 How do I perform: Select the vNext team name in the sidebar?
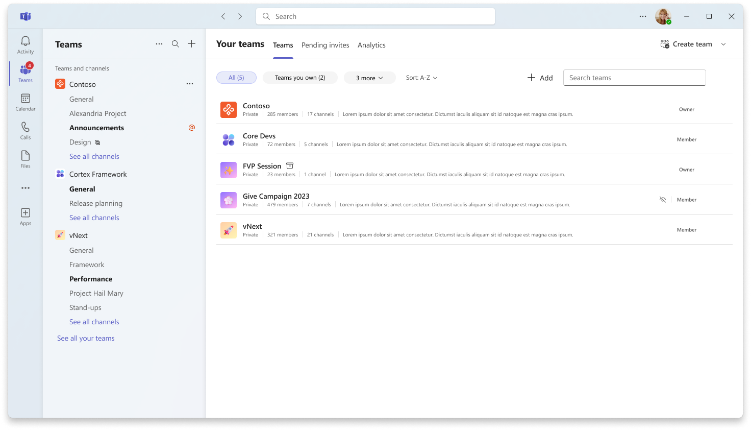click(78, 236)
